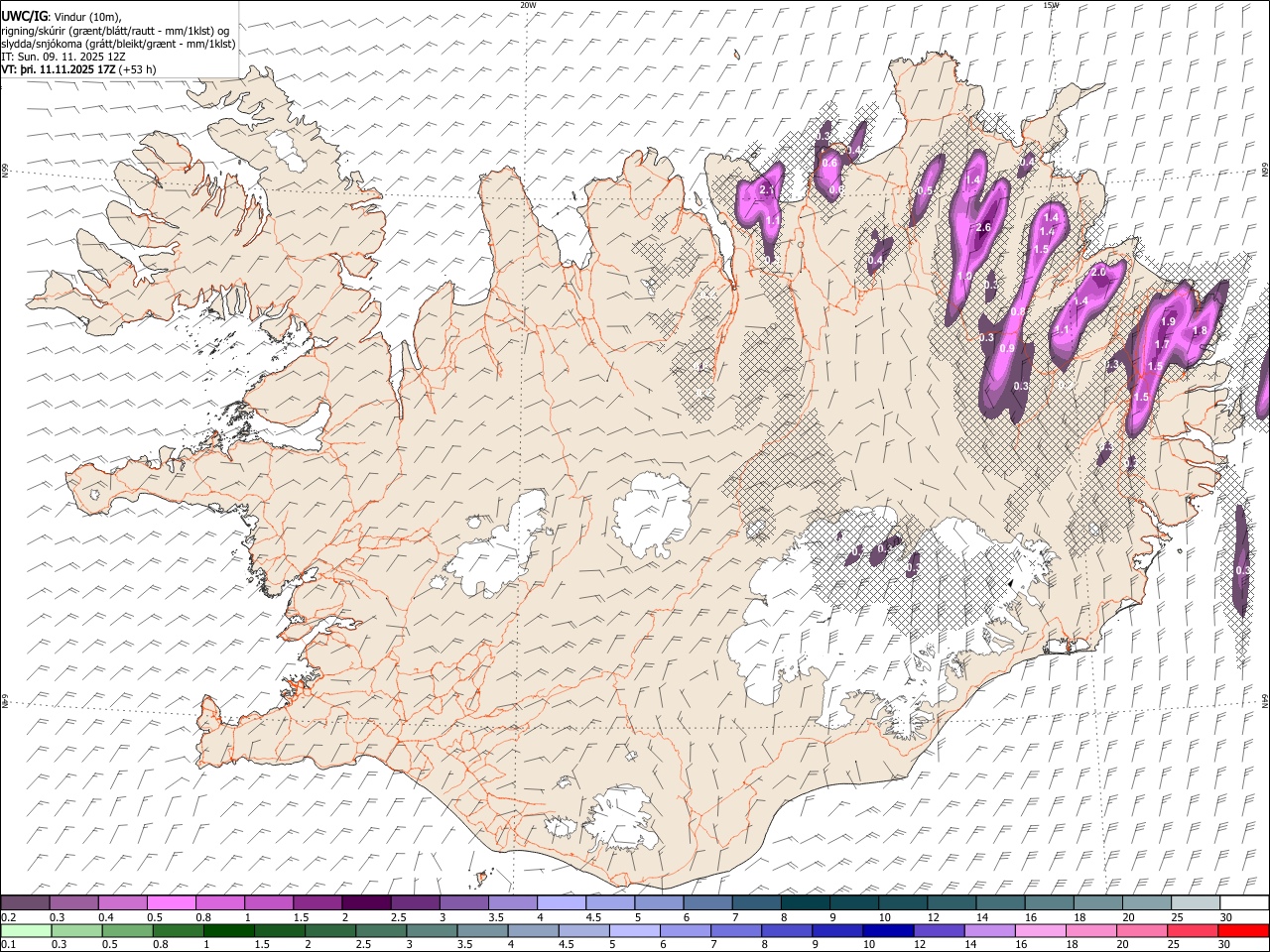Click the 'IT: Sun. 09. 11. 2025 12Z' line

(x=63, y=57)
